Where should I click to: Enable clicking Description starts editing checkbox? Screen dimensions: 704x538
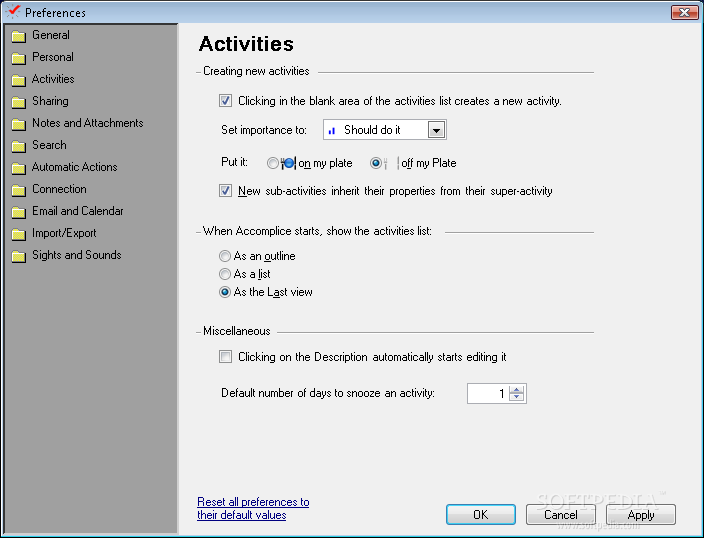pyautogui.click(x=225, y=357)
